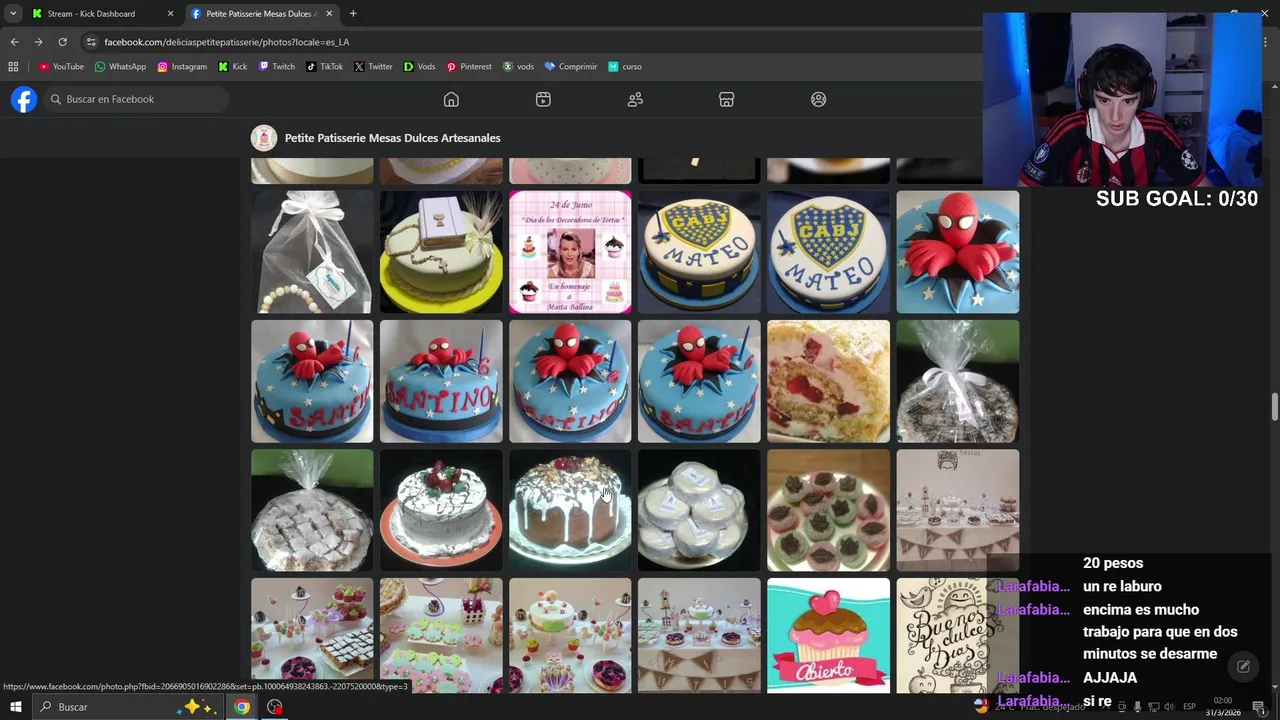This screenshot has width=1280, height=720.
Task: Open the wrapped tray with white ribbon photo
Action: coord(957,381)
